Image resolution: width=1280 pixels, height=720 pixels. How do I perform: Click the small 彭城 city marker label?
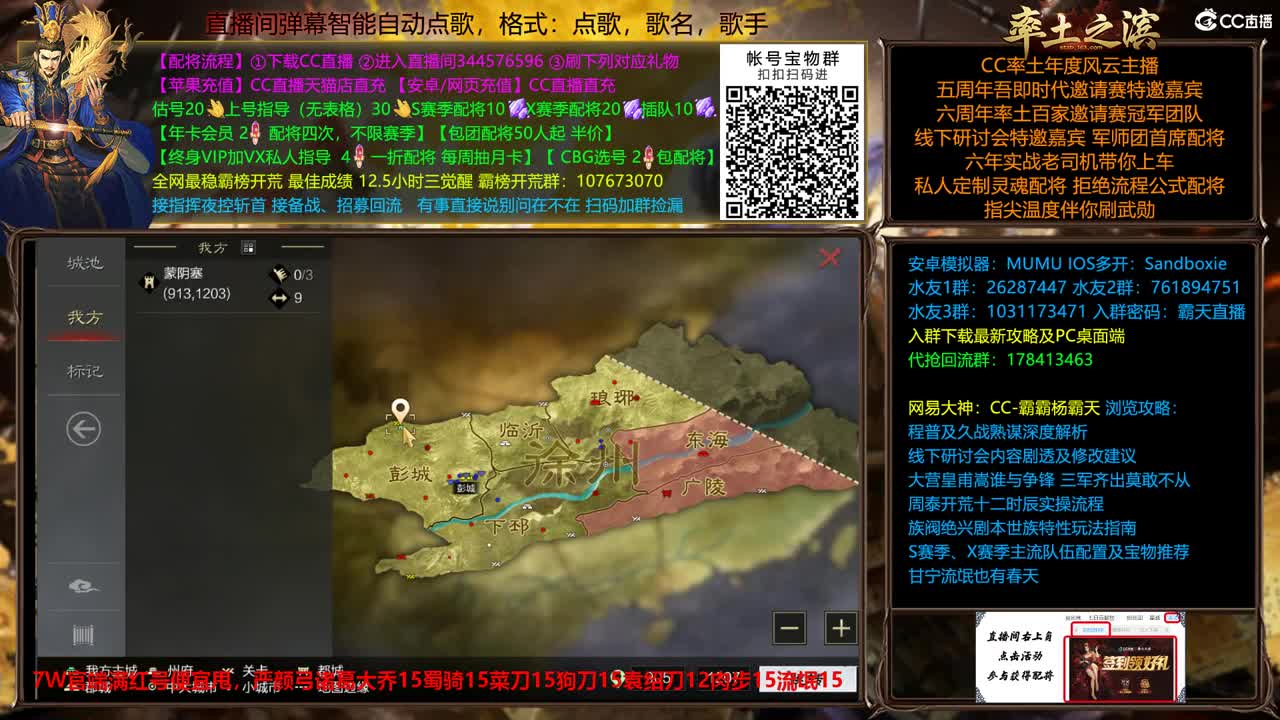point(466,489)
